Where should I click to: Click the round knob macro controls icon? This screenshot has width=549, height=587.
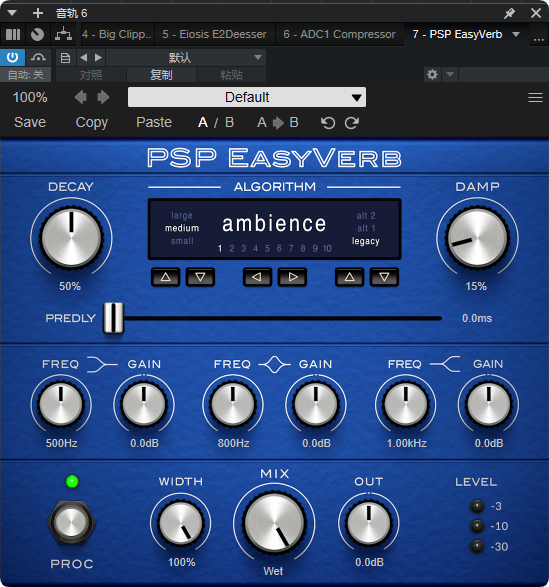click(x=37, y=34)
